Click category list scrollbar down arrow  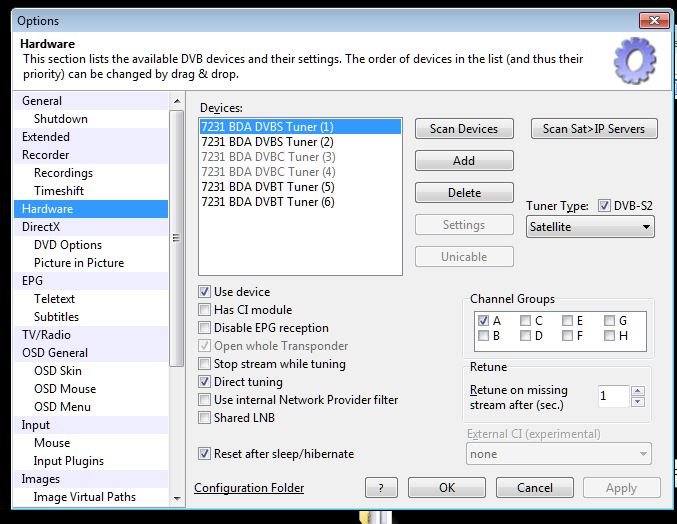point(177,499)
